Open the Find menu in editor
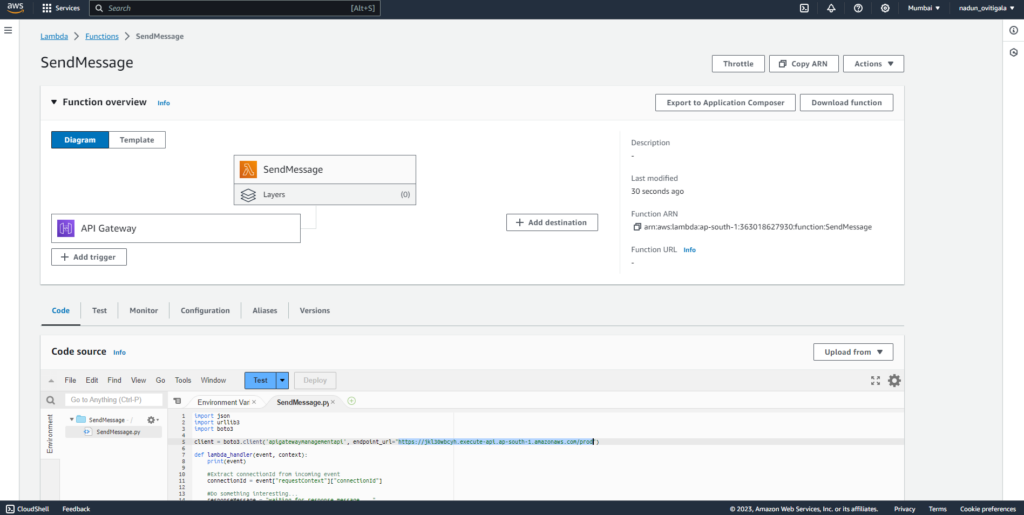Image resolution: width=1024 pixels, height=515 pixels. pos(114,381)
